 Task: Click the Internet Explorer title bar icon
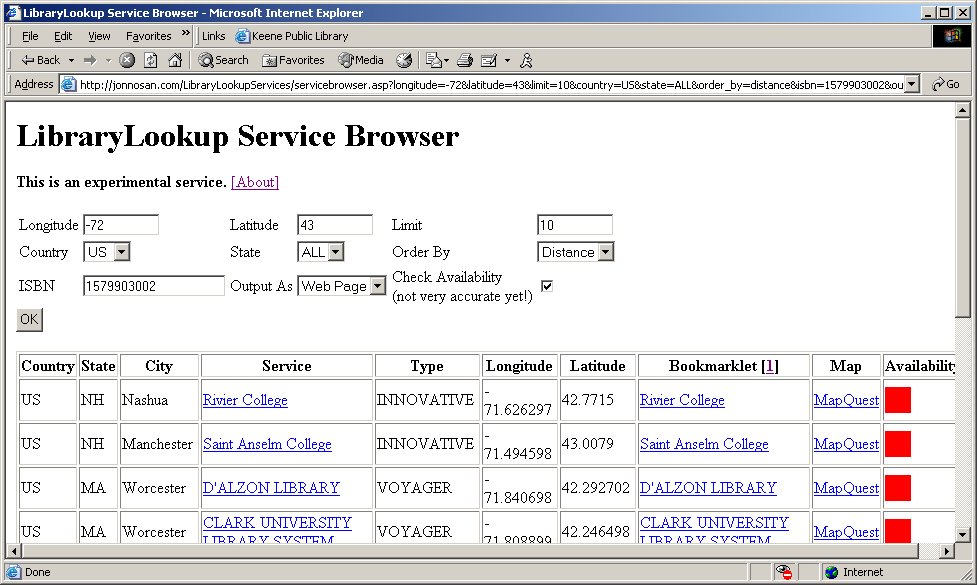[12, 12]
